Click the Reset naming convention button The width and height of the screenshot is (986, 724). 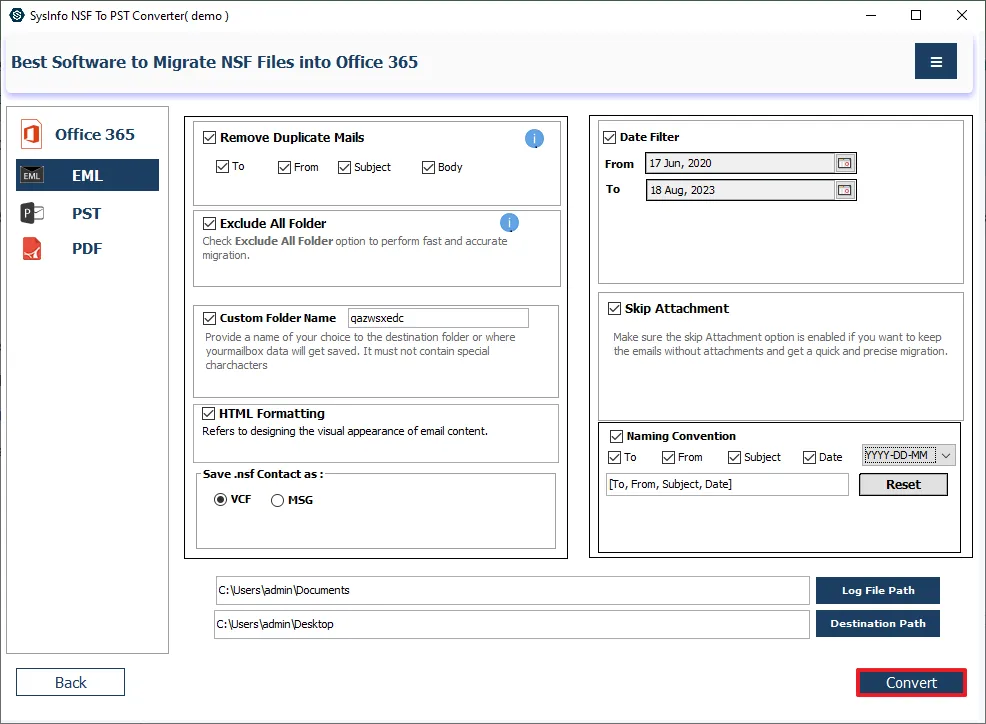pos(903,484)
